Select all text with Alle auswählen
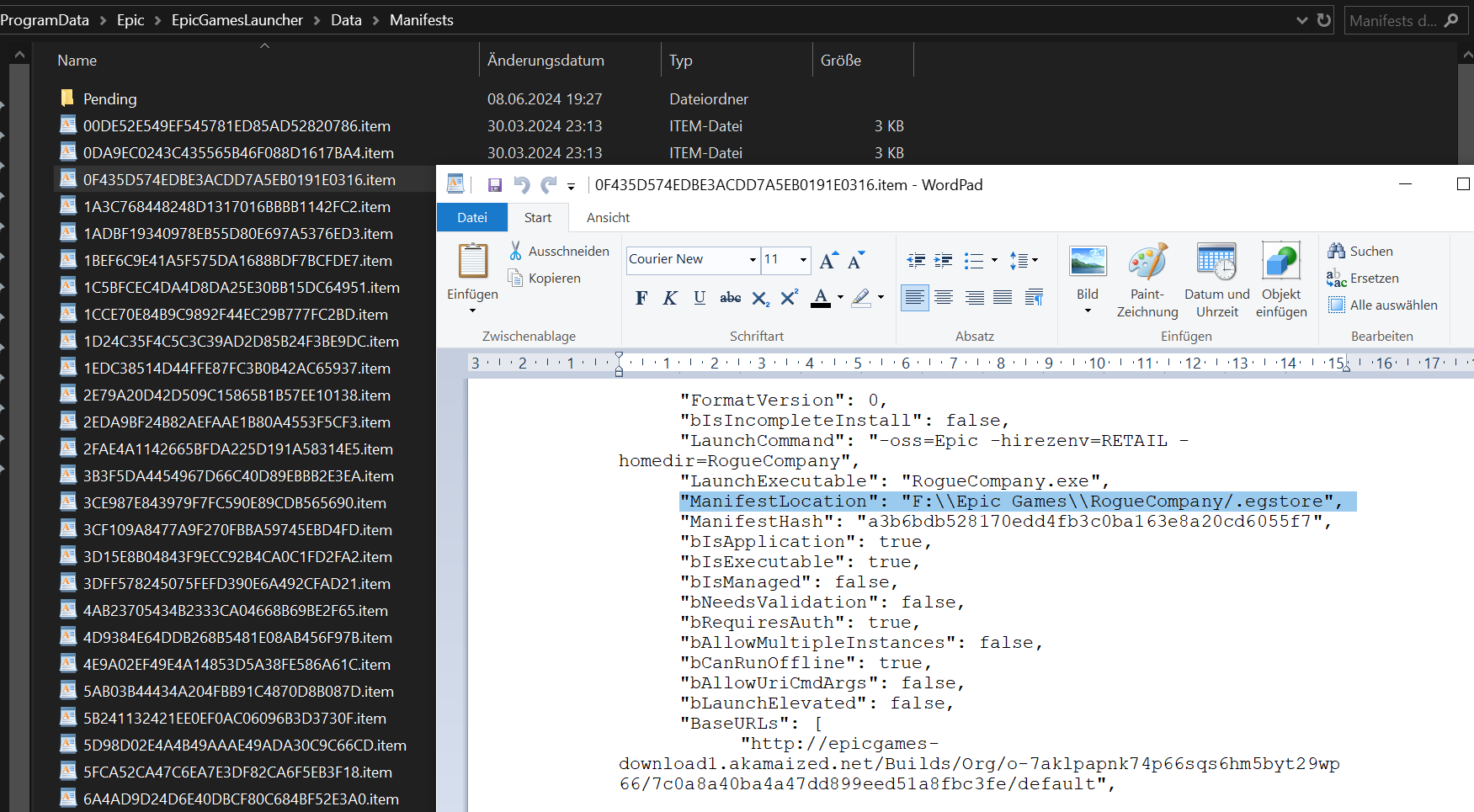 (x=1383, y=305)
